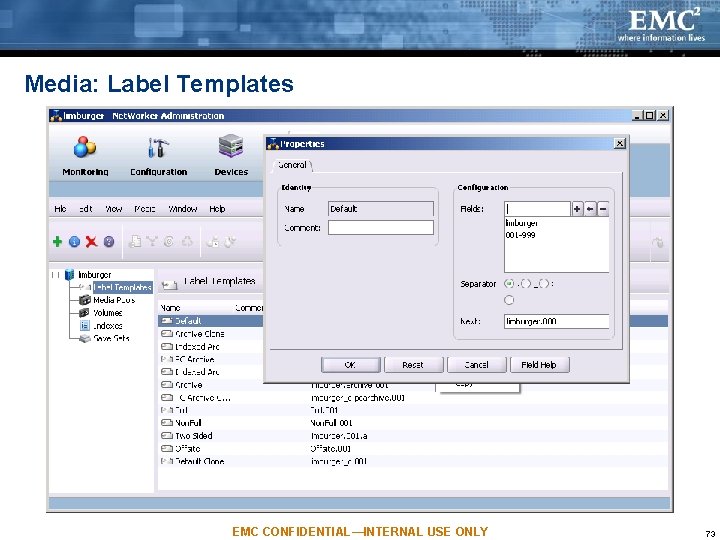Select the Save Sets tree icon
The height and width of the screenshot is (540, 720).
point(84,338)
